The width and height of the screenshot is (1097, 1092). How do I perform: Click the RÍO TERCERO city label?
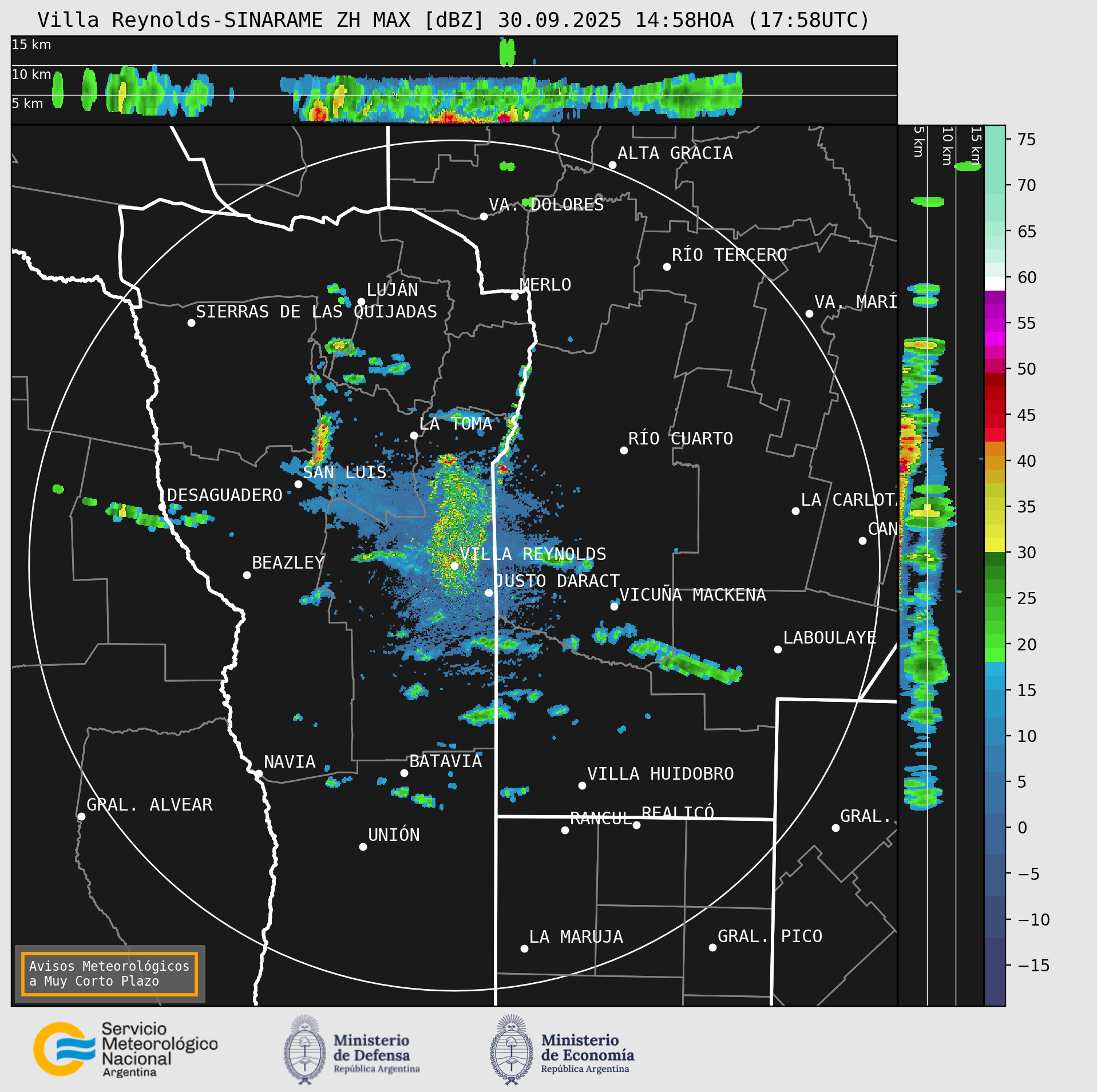coord(730,255)
